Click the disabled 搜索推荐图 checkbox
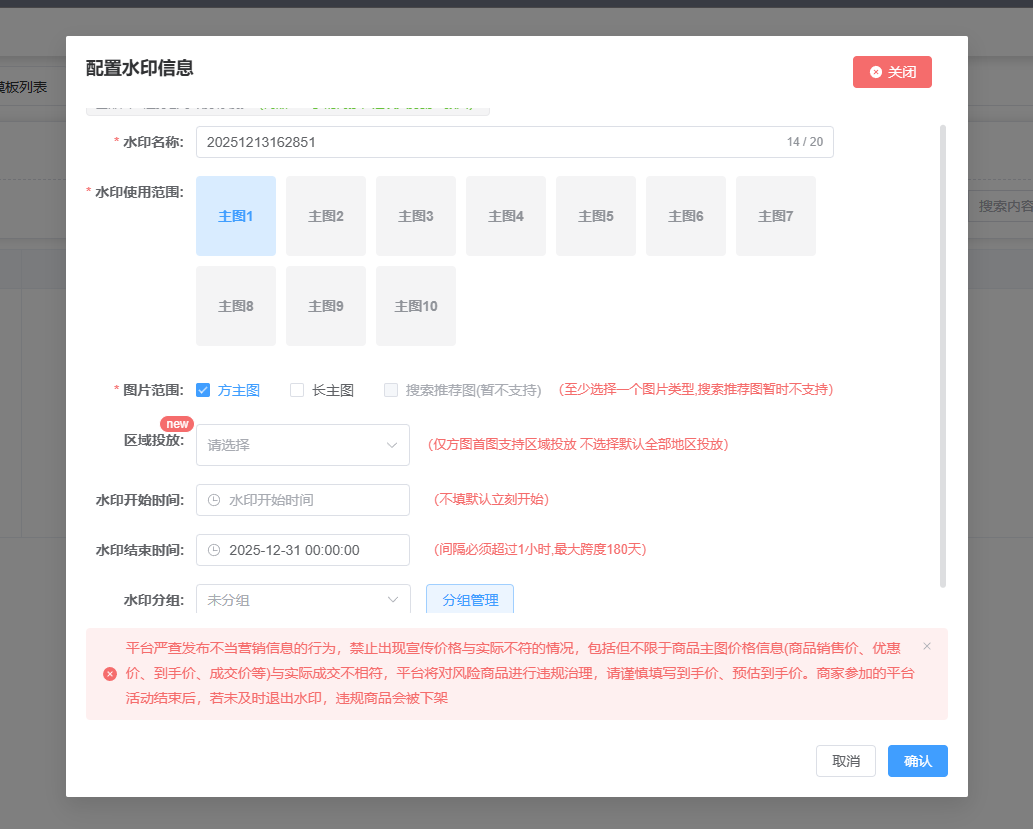Viewport: 1033px width, 829px height. click(391, 390)
